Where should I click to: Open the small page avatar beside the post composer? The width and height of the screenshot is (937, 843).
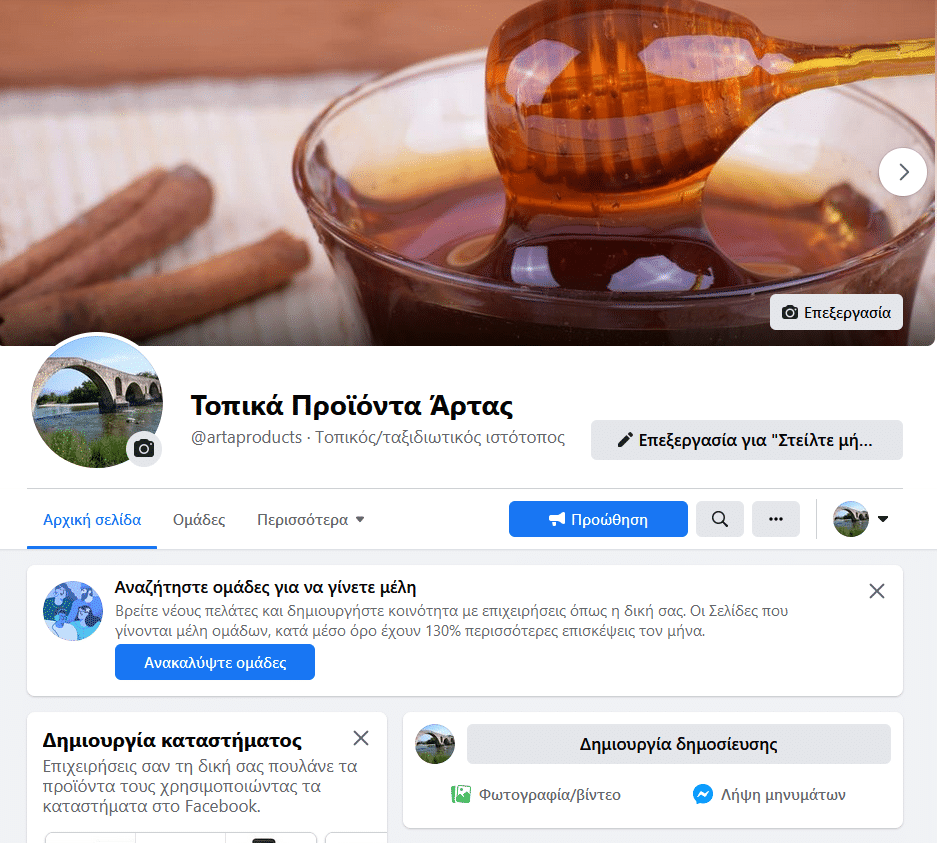point(434,744)
